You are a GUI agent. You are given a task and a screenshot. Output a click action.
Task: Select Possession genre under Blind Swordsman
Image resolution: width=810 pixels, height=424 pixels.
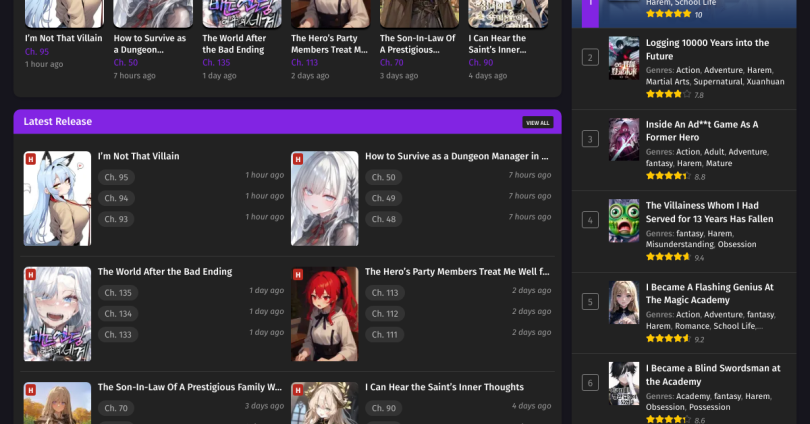[x=710, y=407]
